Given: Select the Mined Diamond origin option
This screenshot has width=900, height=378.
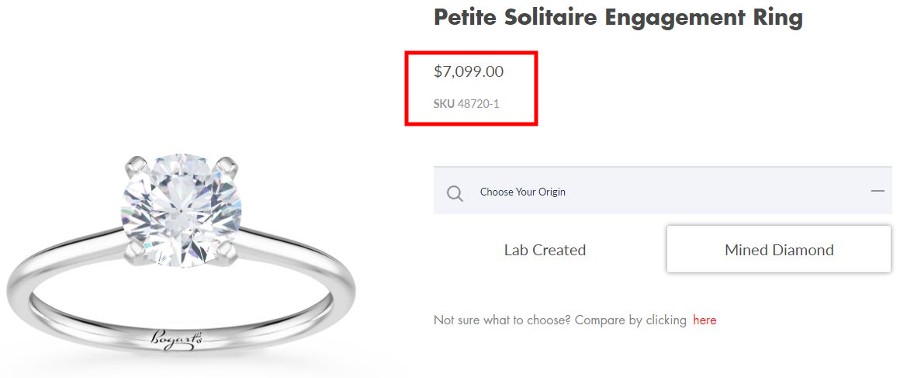Looking at the screenshot, I should pos(779,249).
